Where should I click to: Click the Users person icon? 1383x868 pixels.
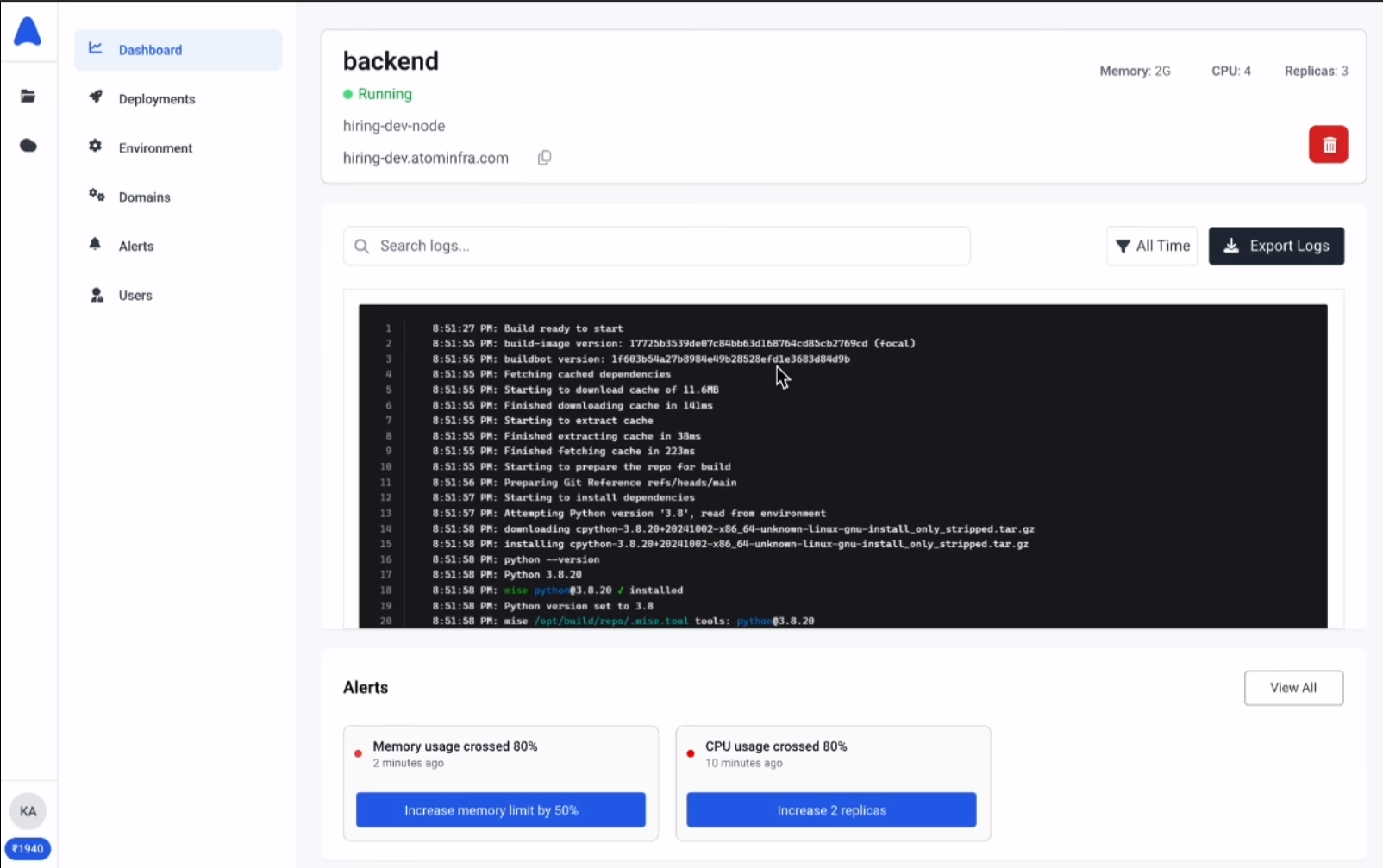pyautogui.click(x=97, y=295)
